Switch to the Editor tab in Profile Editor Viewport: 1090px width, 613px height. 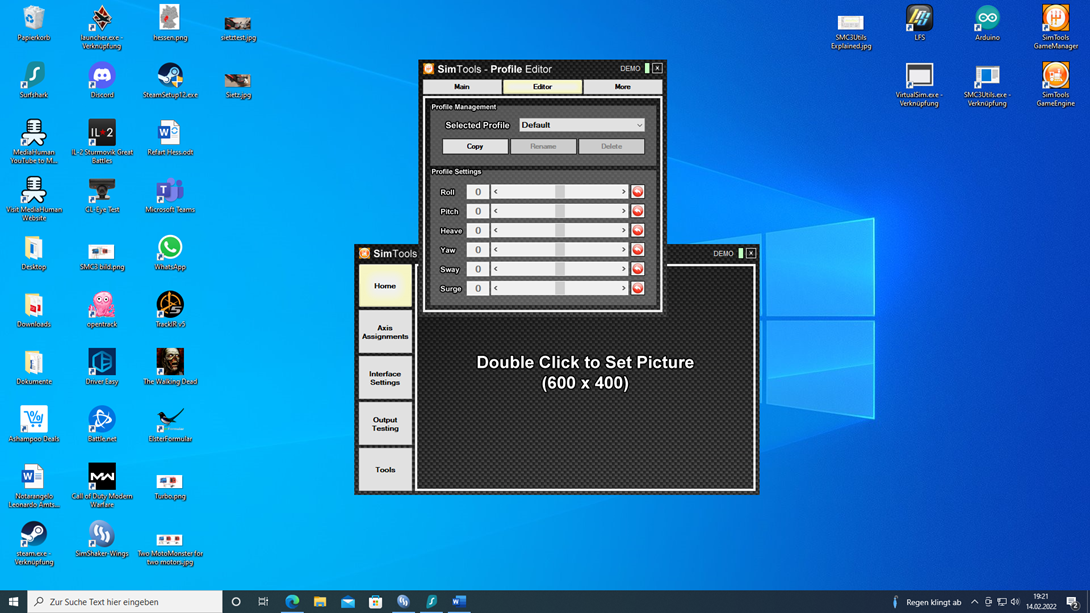tap(542, 87)
